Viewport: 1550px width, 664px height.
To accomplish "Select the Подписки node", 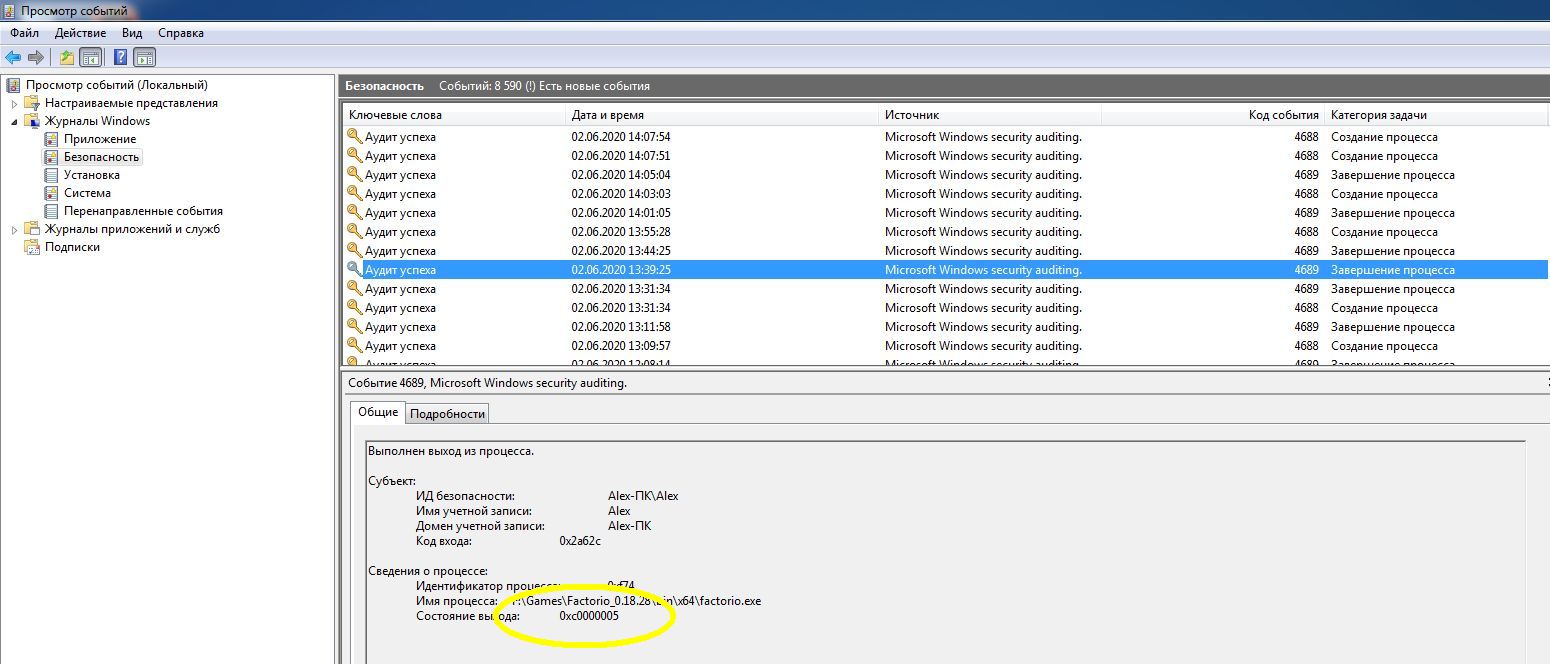I will point(72,247).
